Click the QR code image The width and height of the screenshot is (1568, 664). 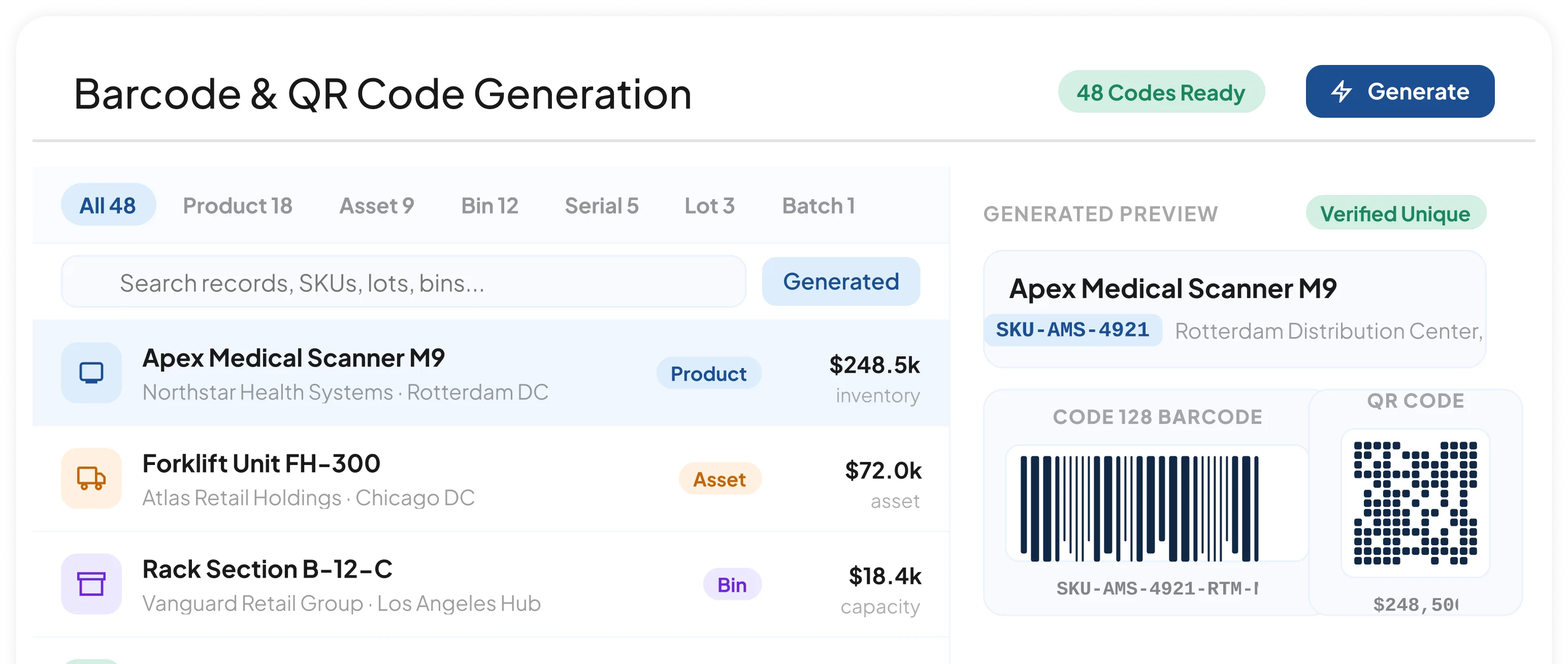[x=1415, y=503]
